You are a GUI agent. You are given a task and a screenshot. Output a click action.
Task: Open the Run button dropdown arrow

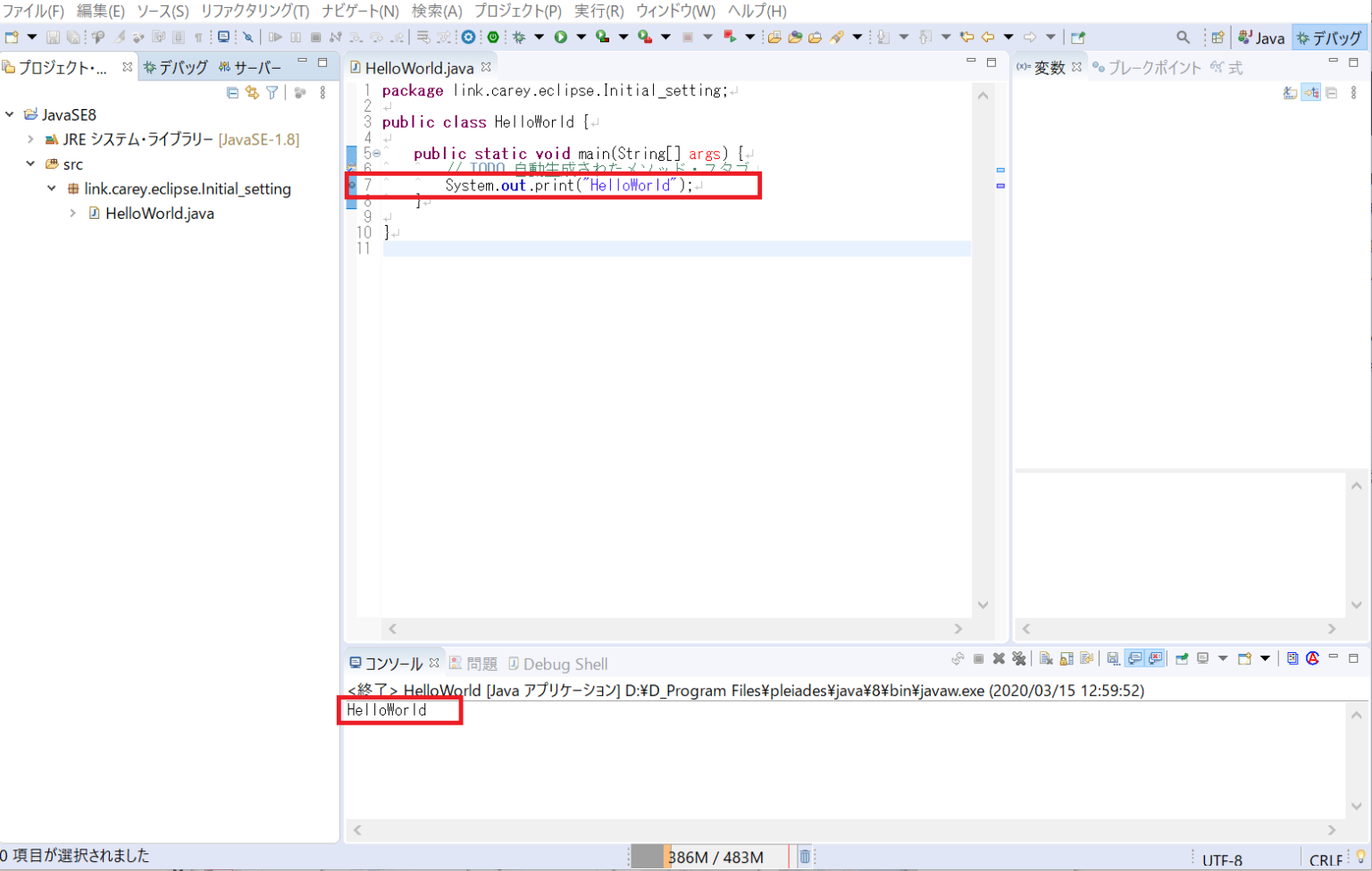point(581,37)
